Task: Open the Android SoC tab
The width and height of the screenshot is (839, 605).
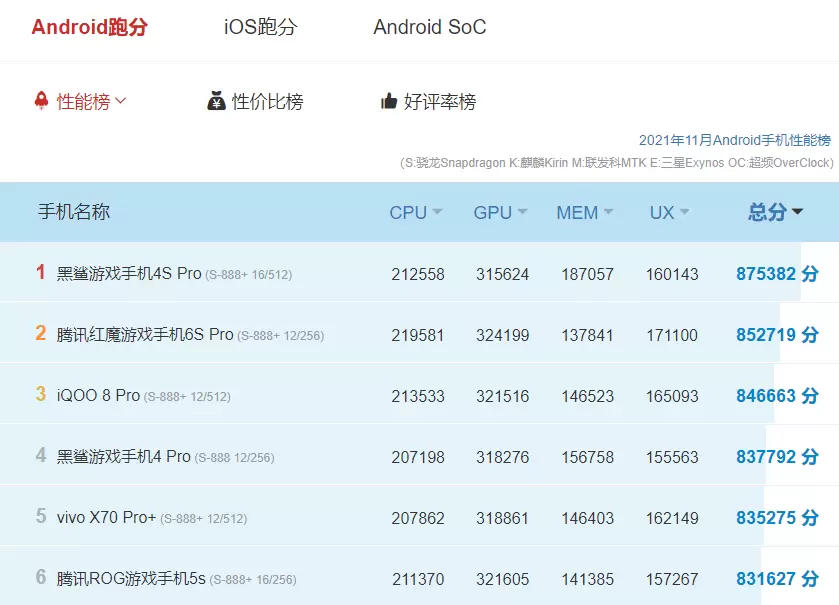Action: tap(430, 27)
